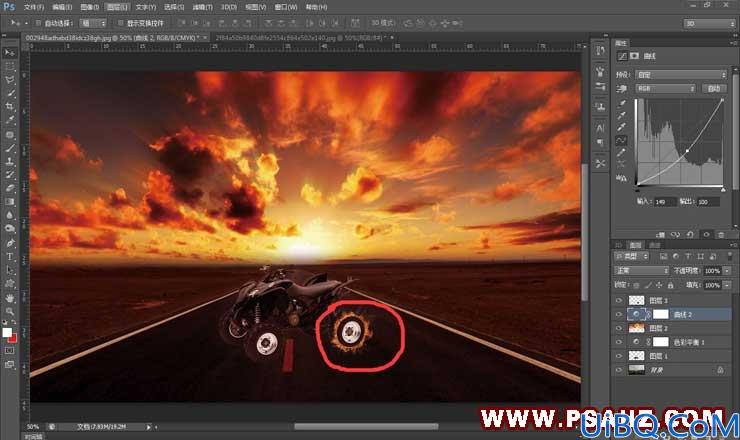Hide layer 图层 1 eye icon
This screenshot has height=440, width=740.
[x=619, y=356]
